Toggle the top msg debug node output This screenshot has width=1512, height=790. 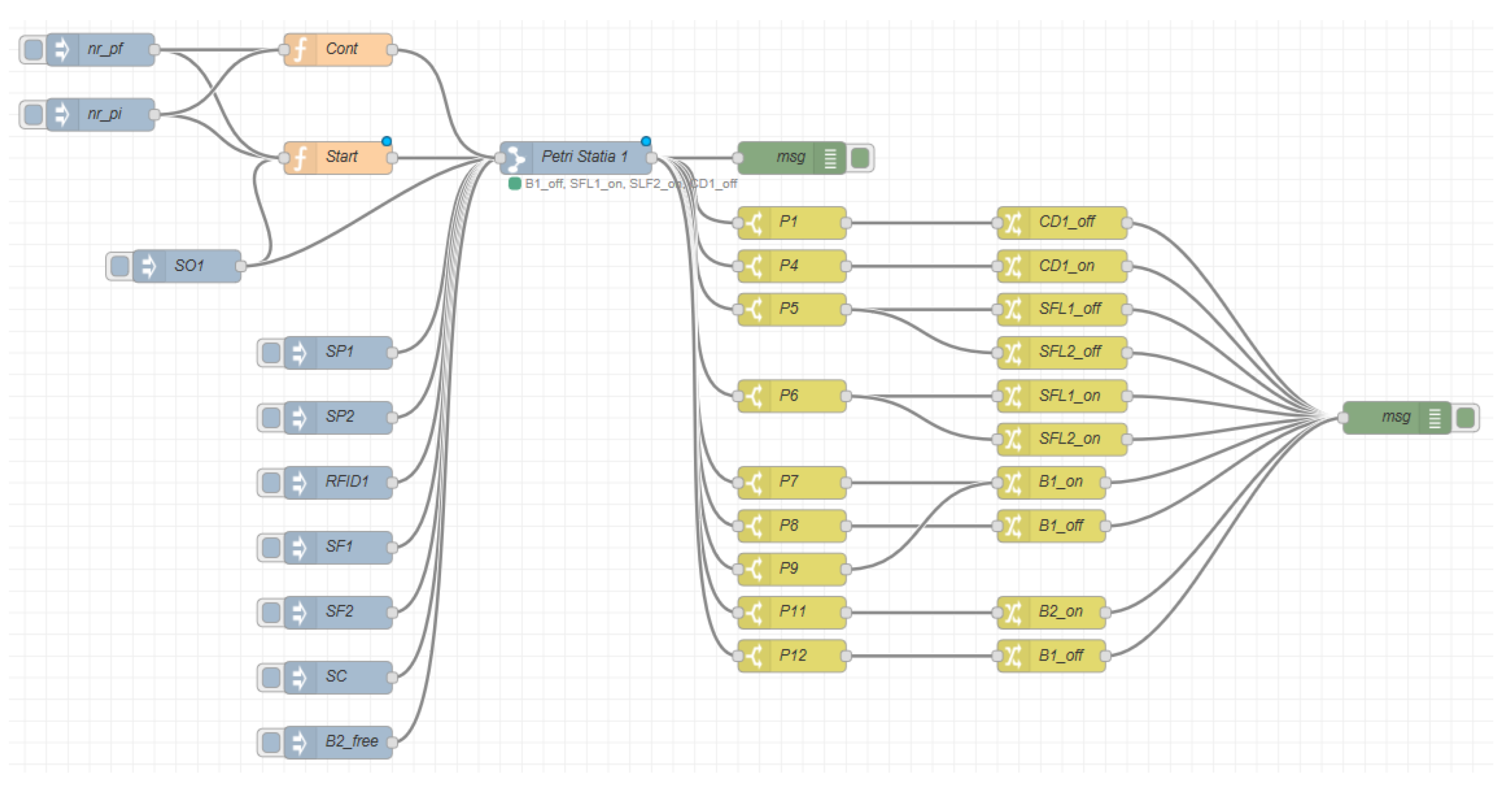point(860,158)
